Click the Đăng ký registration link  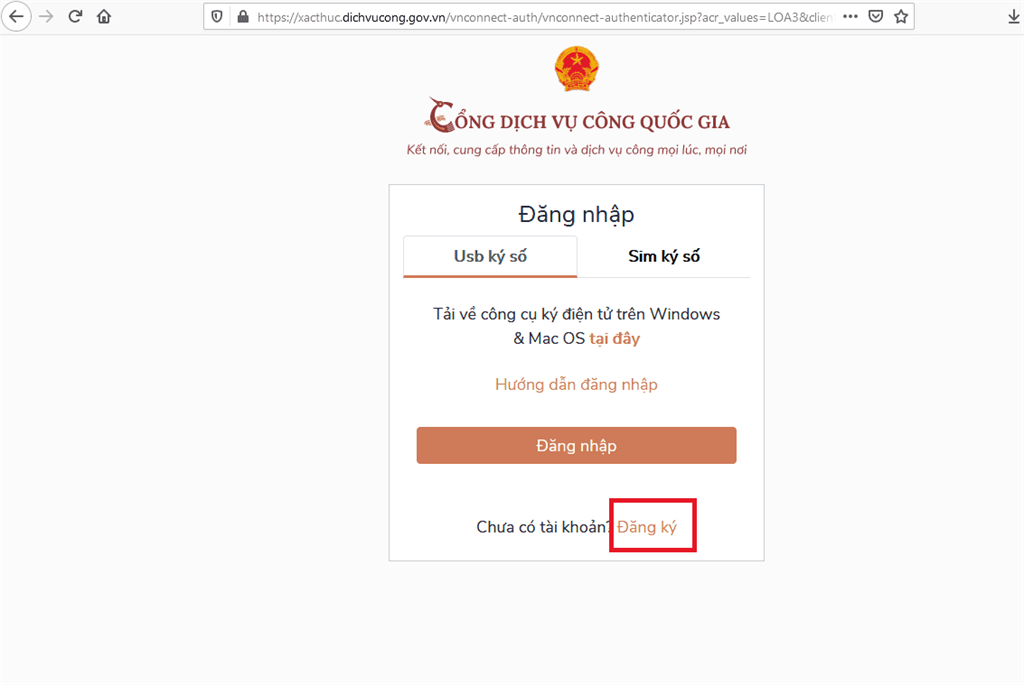(647, 527)
